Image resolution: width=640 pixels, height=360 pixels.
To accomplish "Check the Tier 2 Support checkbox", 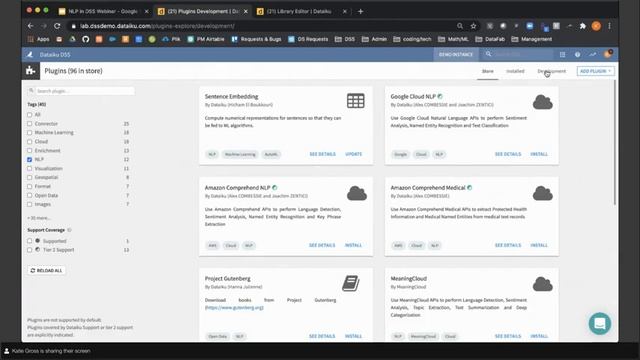I will [29, 250].
